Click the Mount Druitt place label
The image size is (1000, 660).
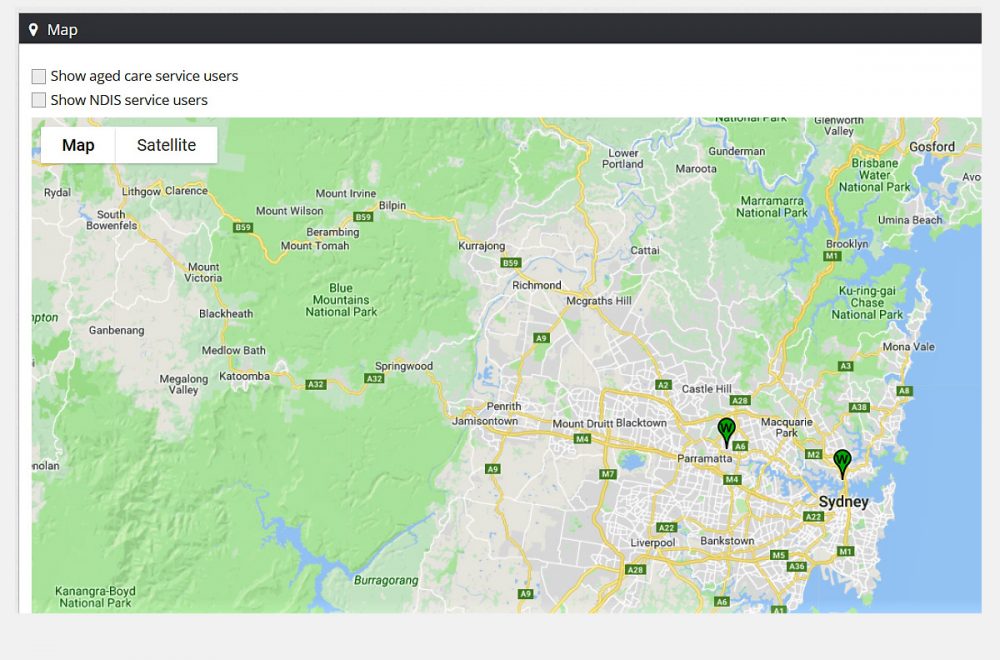pos(583,423)
